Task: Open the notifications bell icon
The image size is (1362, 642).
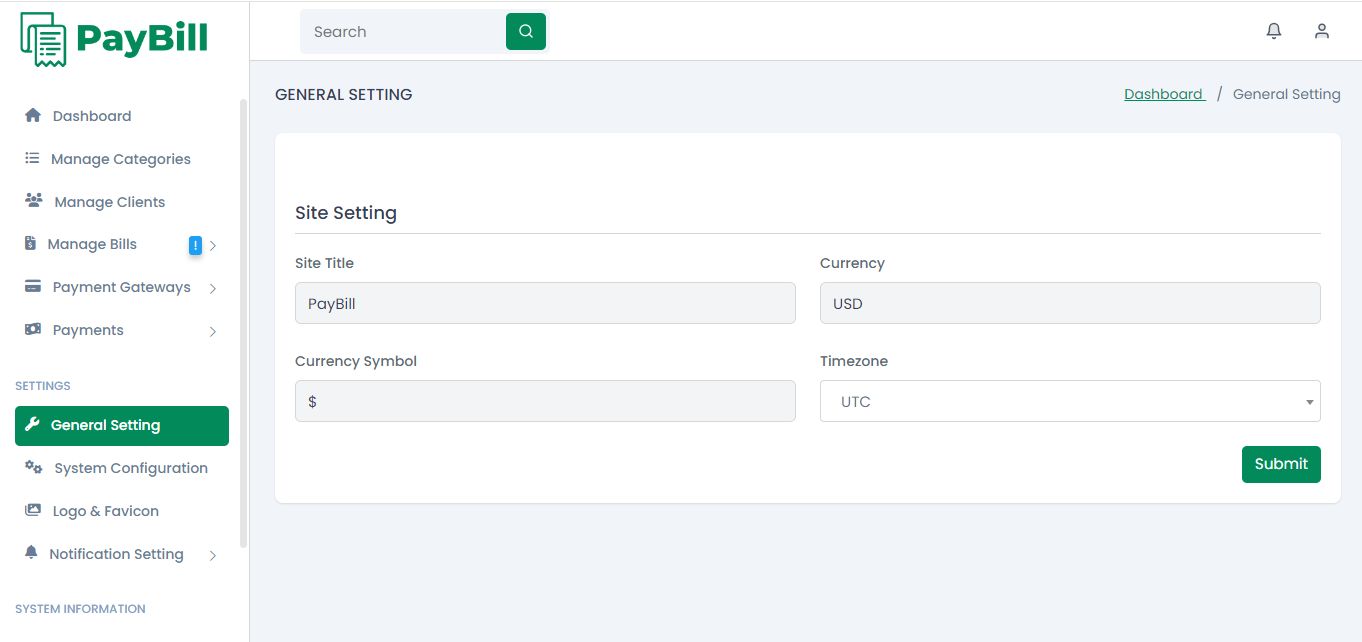Action: tap(1274, 31)
